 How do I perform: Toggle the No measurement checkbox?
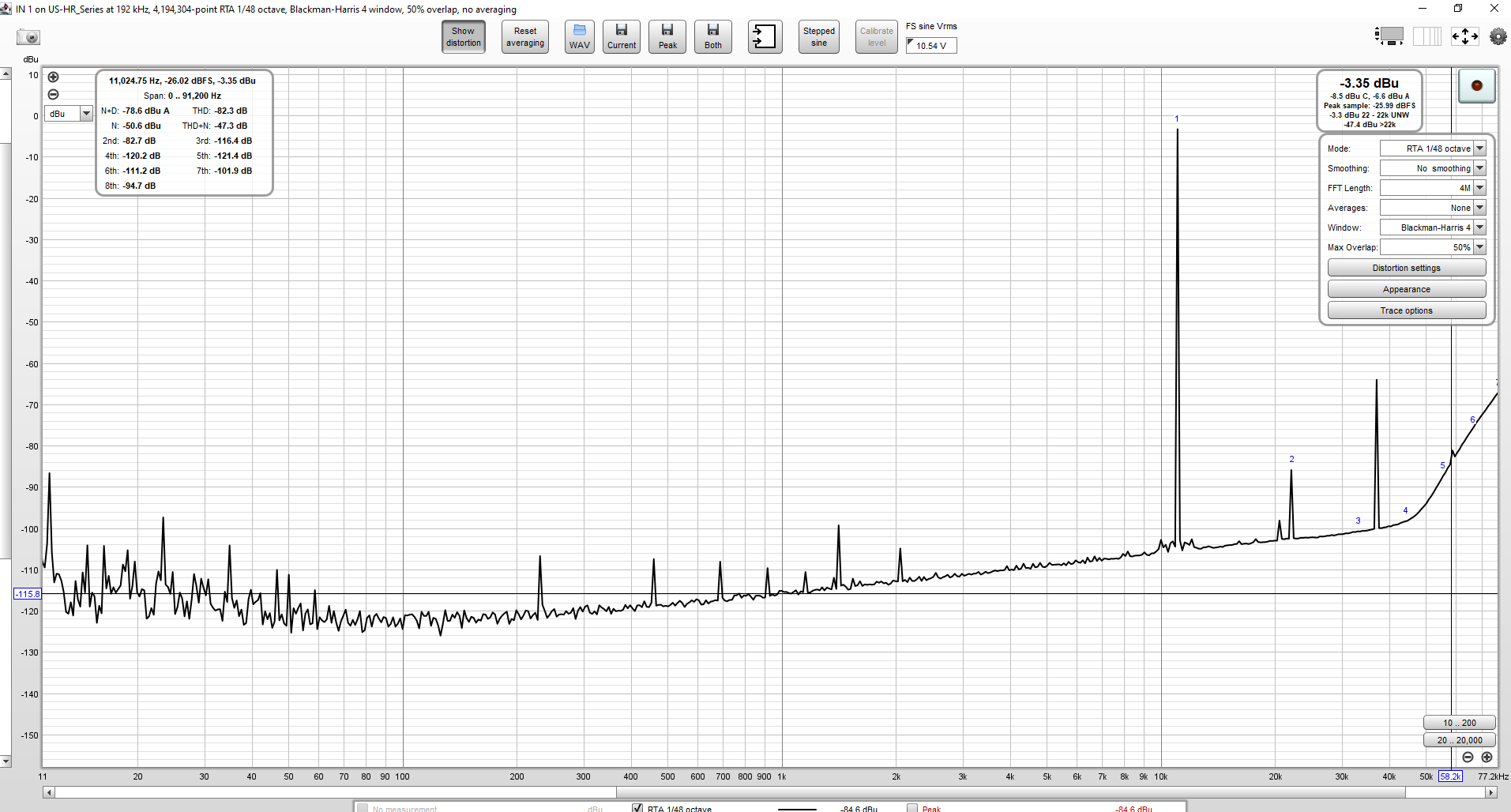tap(363, 808)
